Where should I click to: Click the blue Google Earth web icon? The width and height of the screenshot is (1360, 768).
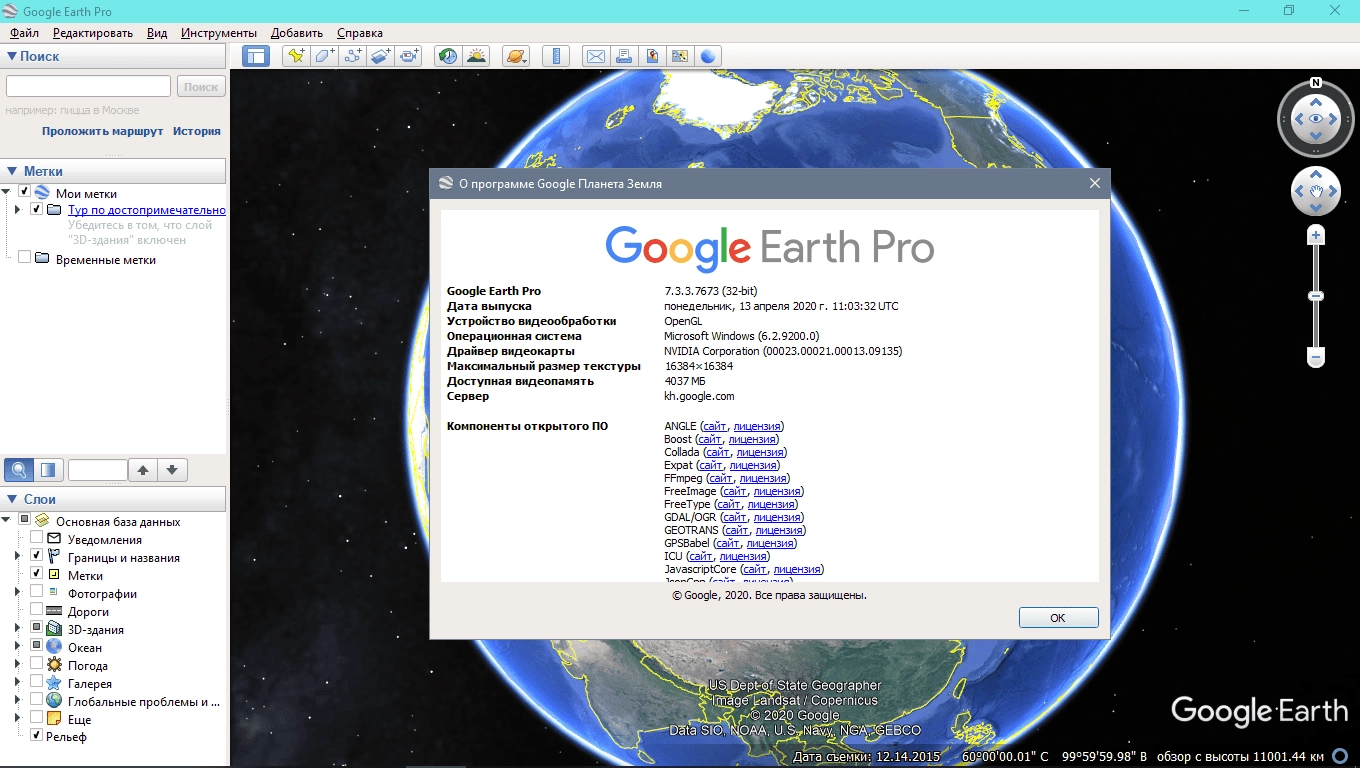pos(708,56)
